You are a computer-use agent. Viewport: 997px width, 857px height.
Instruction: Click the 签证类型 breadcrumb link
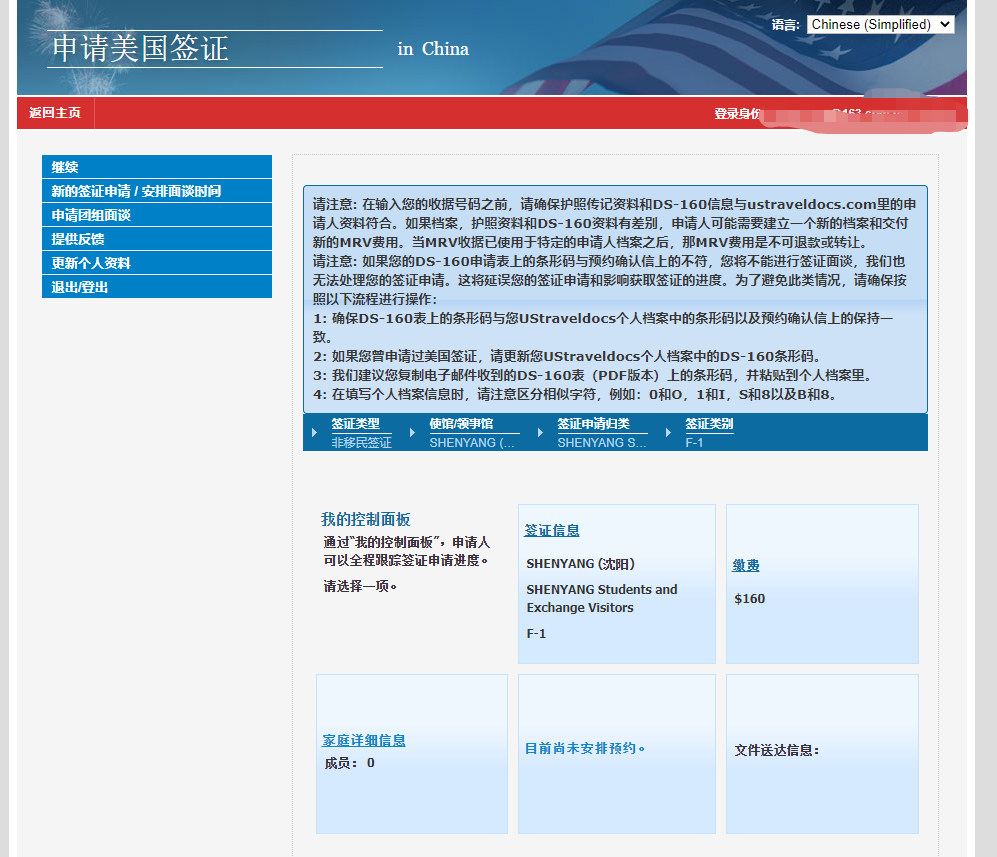(x=355, y=423)
